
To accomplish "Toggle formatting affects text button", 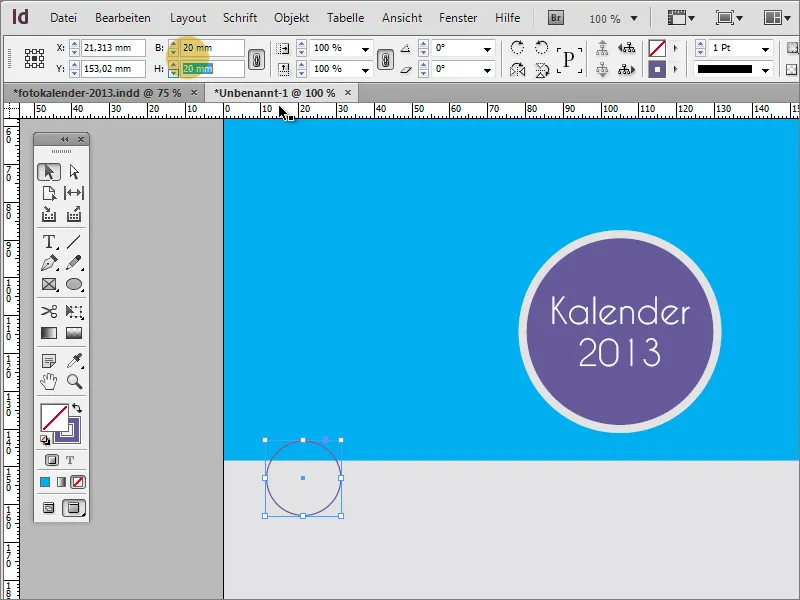I will coord(70,460).
